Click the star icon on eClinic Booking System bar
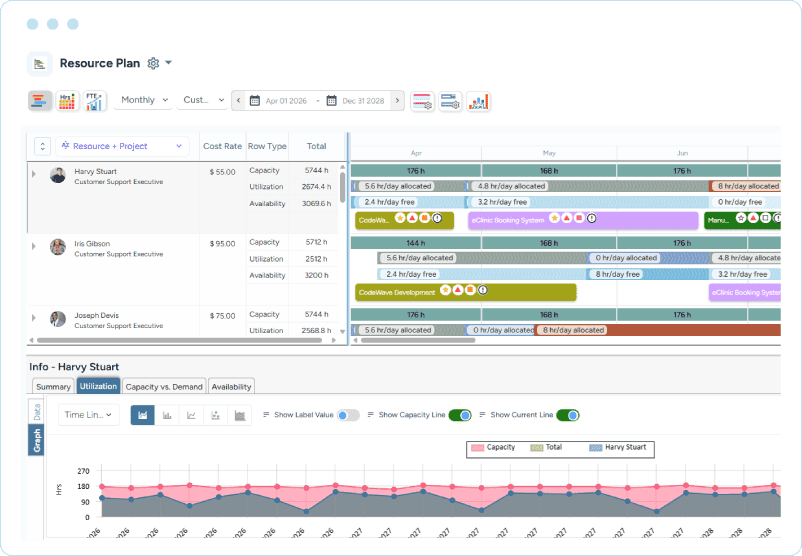The height and width of the screenshot is (556, 802). pos(554,218)
